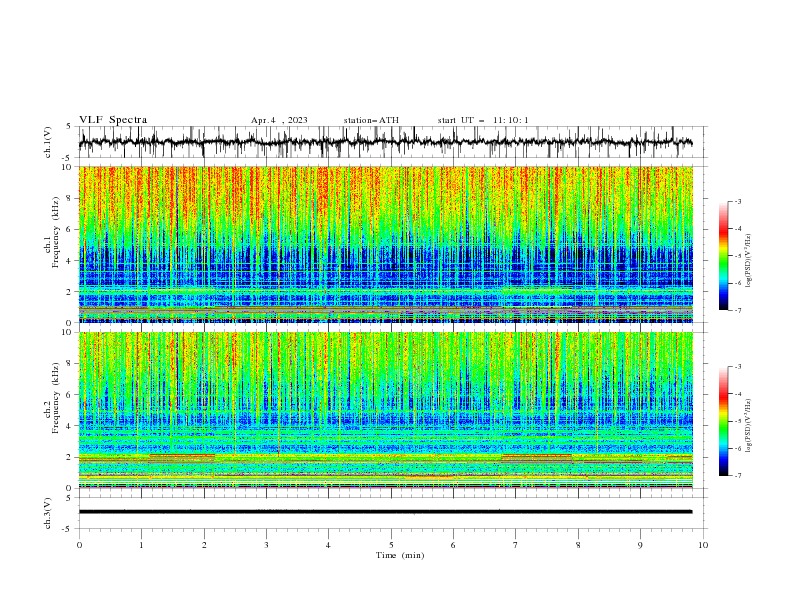792x612 pixels.
Task: Click the log(PSD) label beside ch.1 colorbar
Action: point(748,261)
